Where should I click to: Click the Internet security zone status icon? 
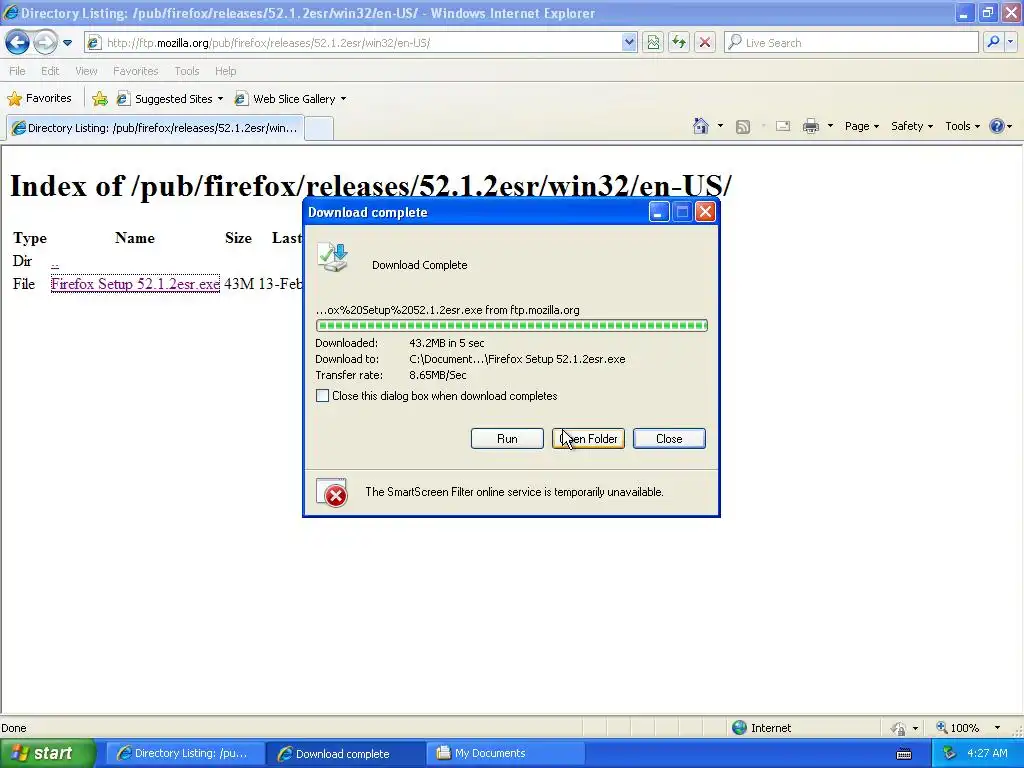click(739, 728)
